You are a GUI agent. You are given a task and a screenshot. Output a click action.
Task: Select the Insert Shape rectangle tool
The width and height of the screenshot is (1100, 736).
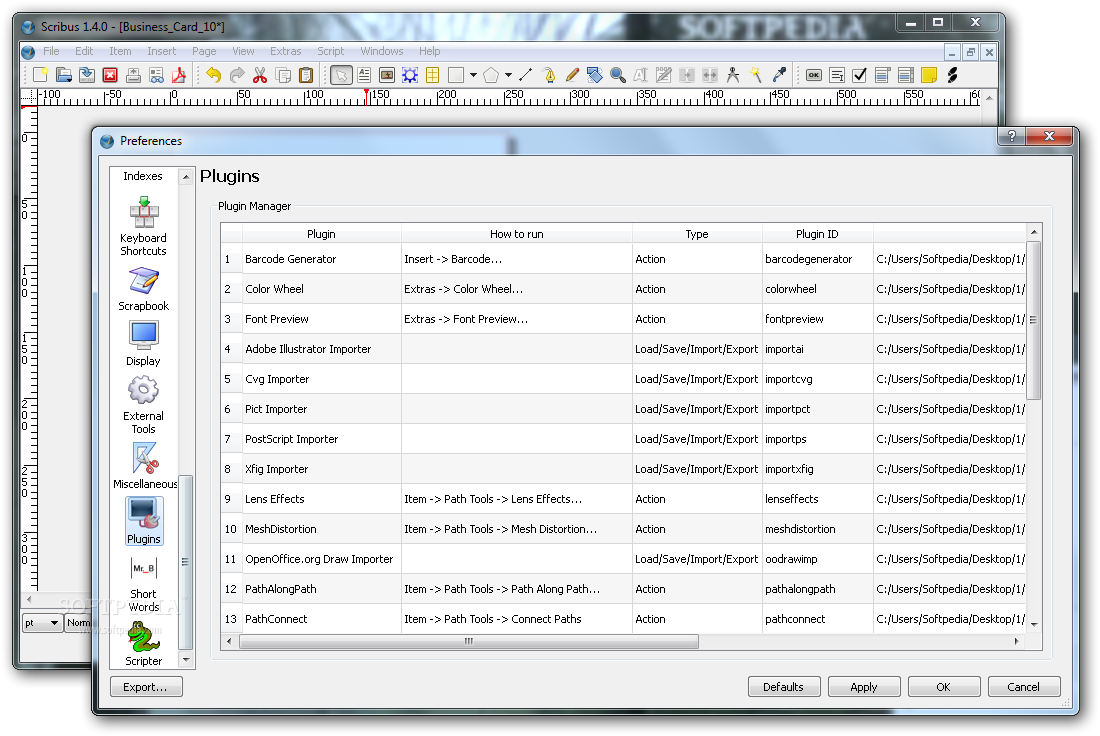pos(456,75)
